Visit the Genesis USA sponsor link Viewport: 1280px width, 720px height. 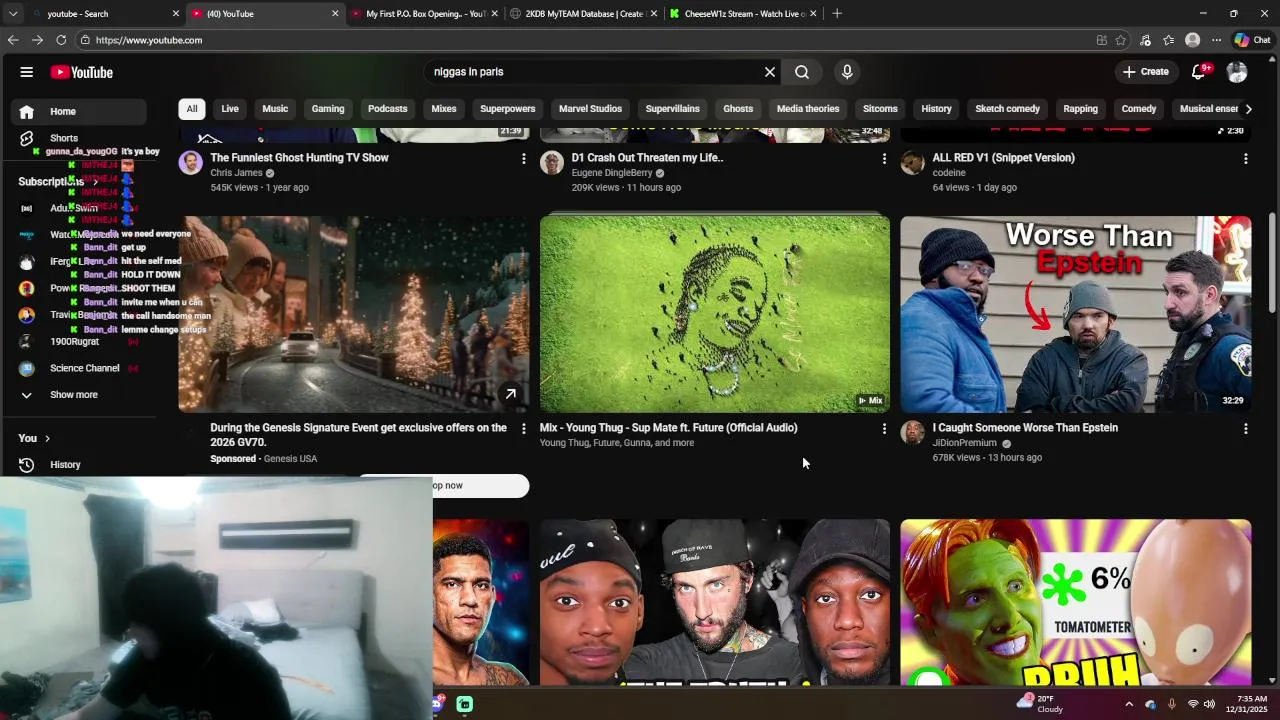(290, 459)
